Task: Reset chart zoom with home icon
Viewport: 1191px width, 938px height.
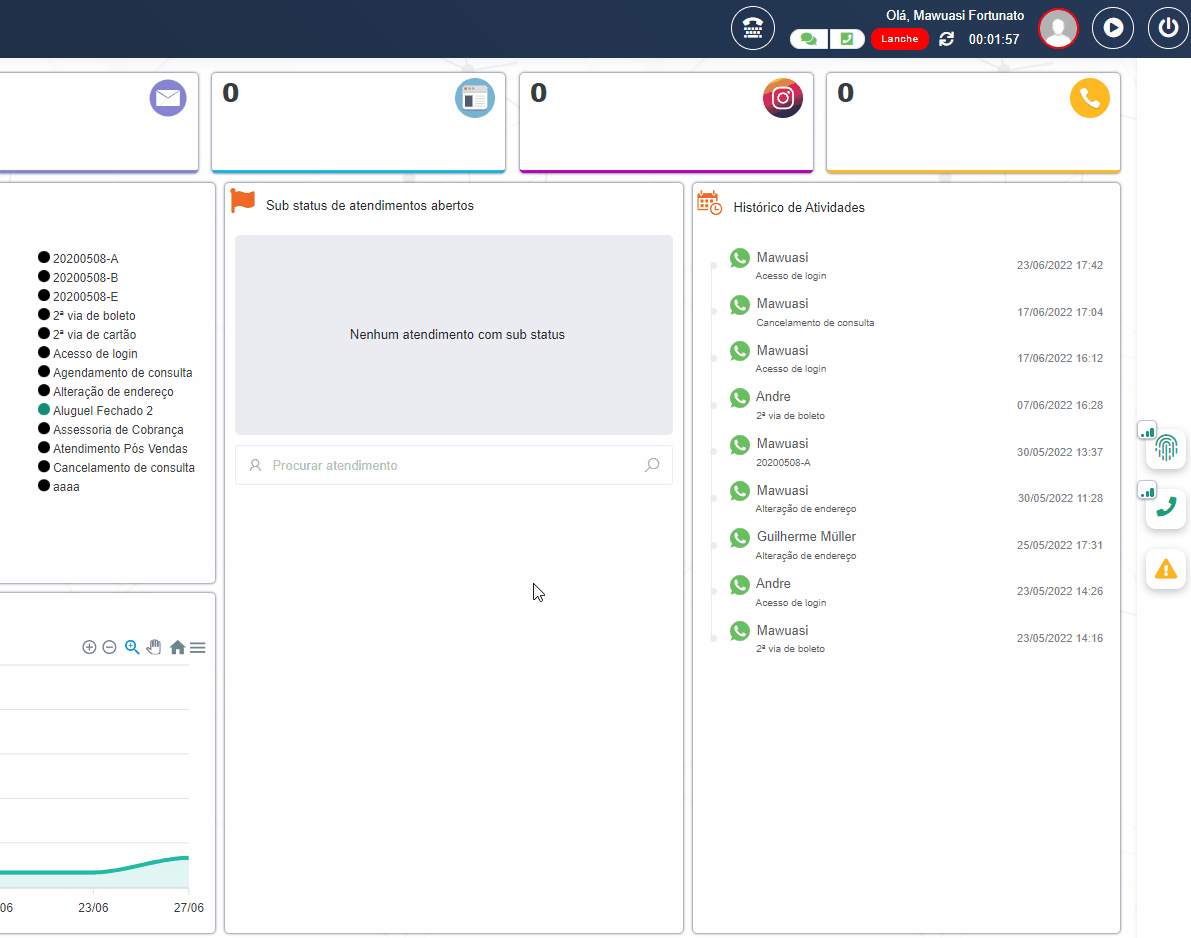Action: (177, 647)
